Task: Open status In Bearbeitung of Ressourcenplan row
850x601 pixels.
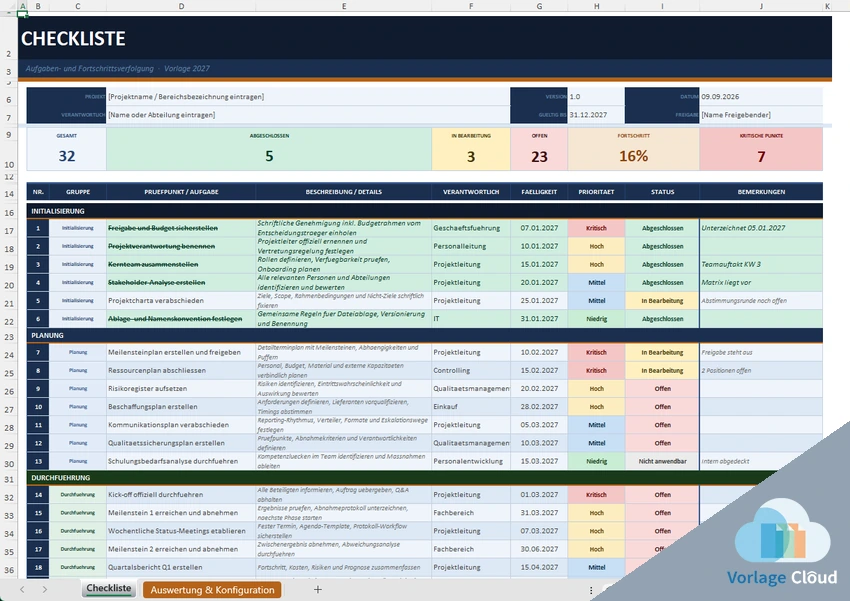Action: point(662,371)
